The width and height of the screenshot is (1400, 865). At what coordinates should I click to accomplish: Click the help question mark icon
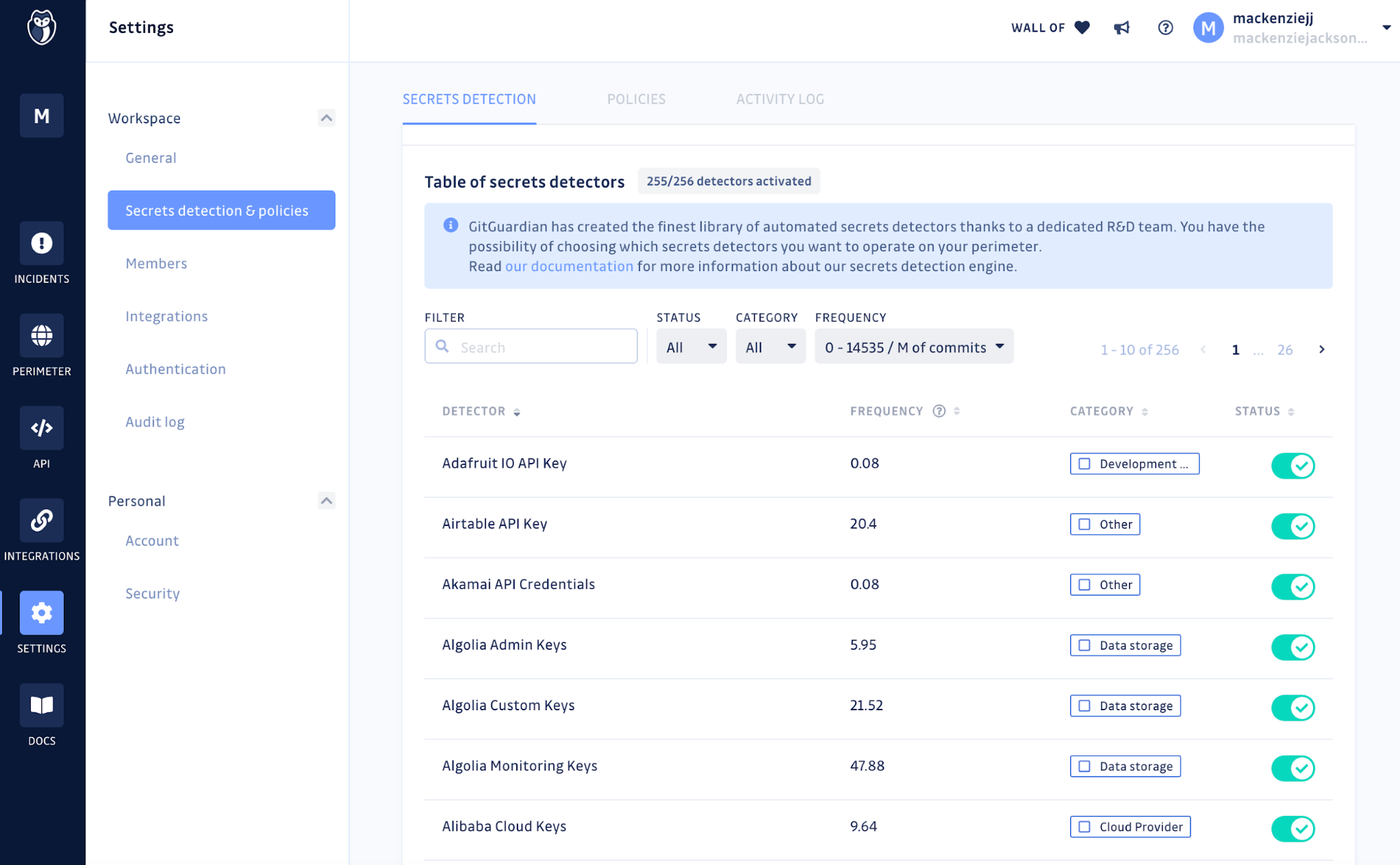coord(1165,28)
